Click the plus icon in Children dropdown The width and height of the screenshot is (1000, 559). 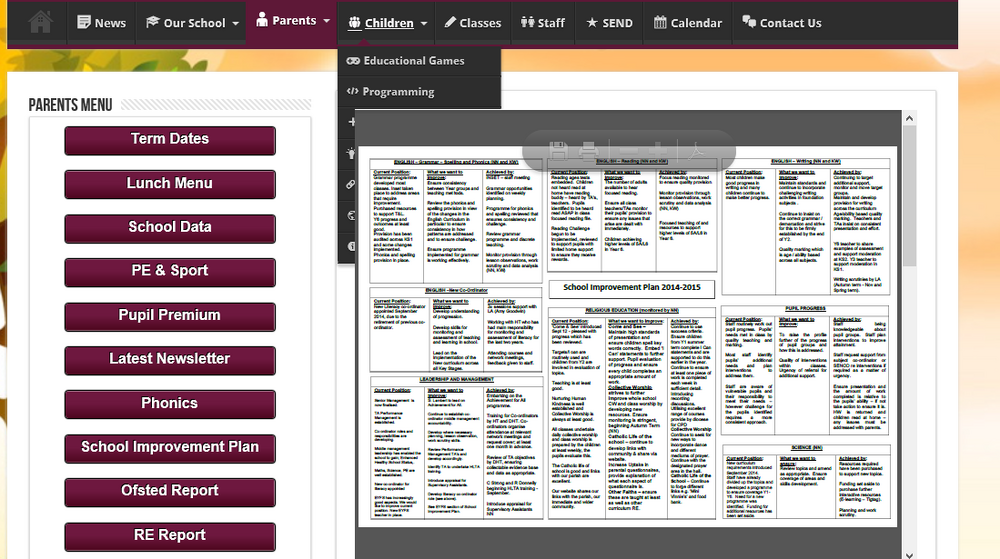pos(351,122)
